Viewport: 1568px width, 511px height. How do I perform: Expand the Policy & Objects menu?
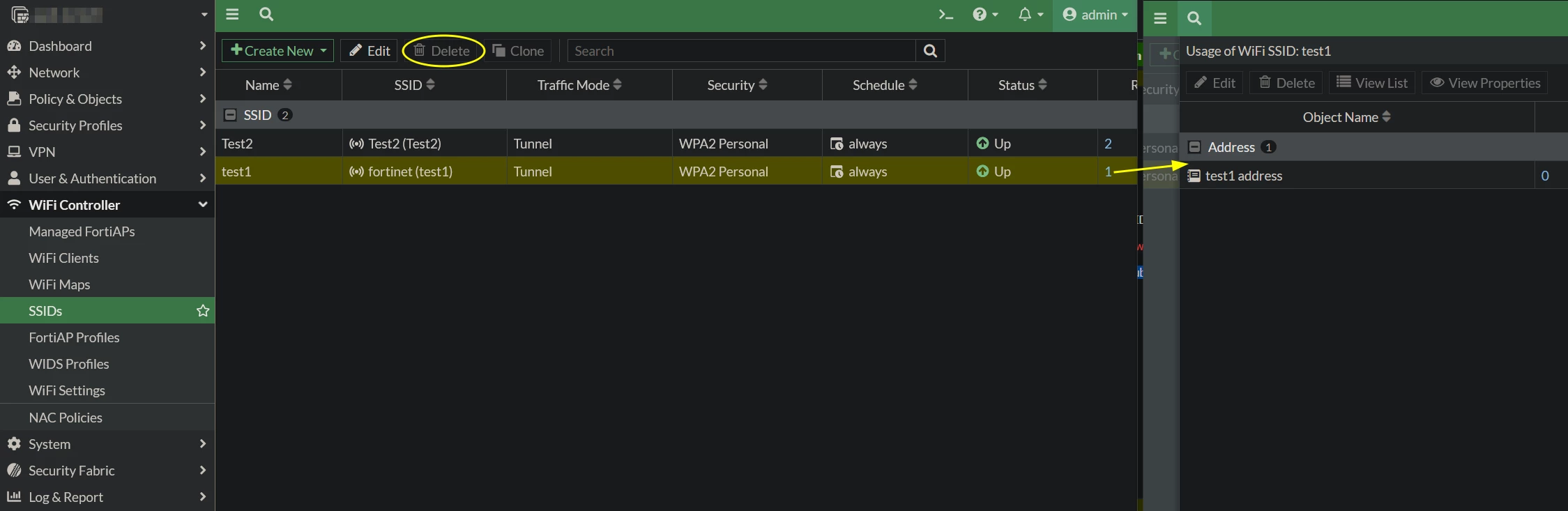pyautogui.click(x=107, y=99)
